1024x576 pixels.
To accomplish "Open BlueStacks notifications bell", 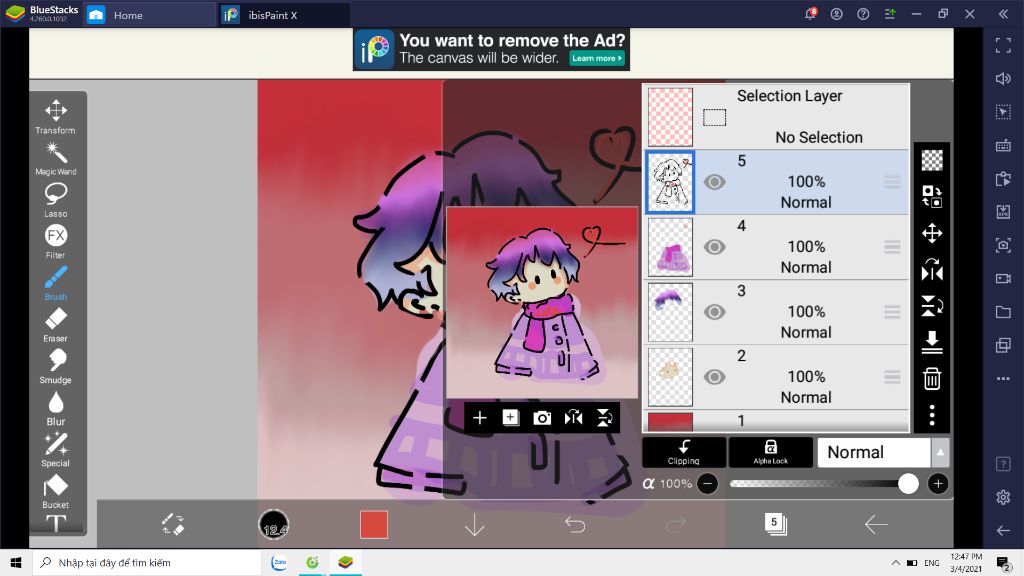I will coord(810,14).
